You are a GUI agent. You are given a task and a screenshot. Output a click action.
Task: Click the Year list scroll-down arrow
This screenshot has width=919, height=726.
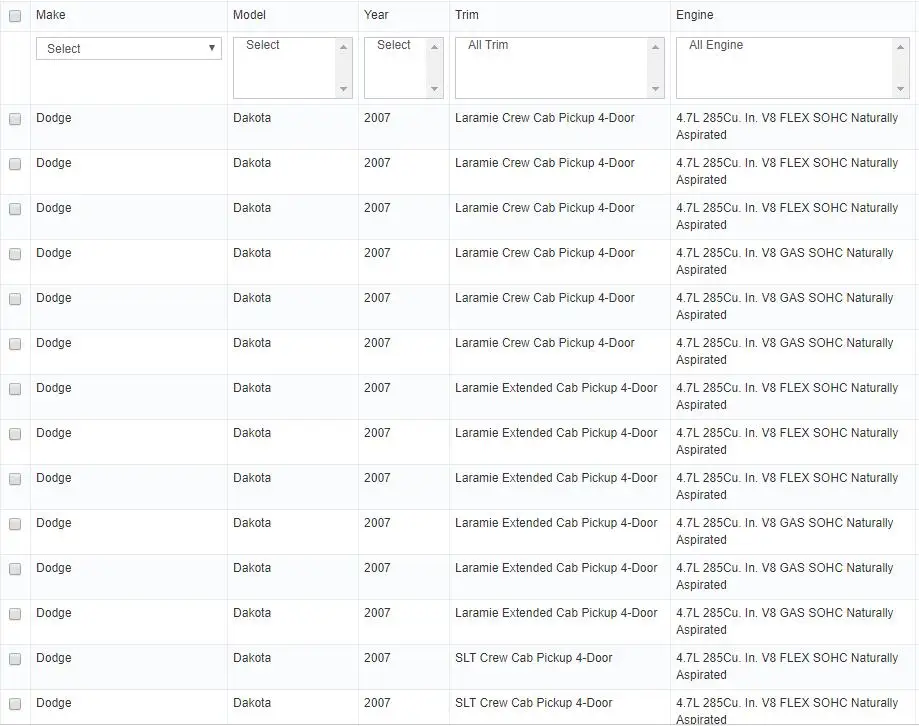tap(434, 89)
